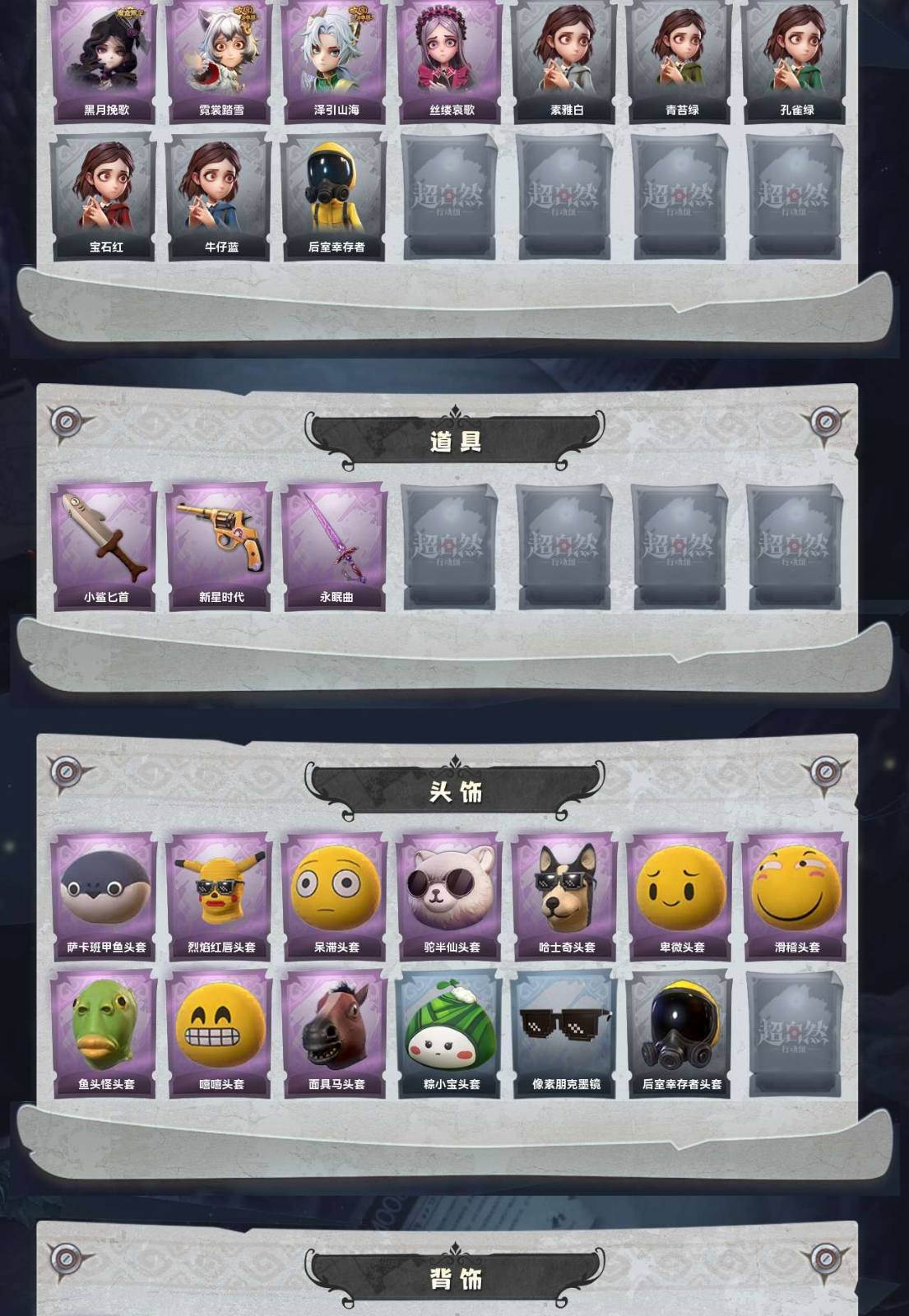Pick the 鱼头怪头套 green fish headgear
Screen dimensions: 909x1316
tap(104, 1034)
